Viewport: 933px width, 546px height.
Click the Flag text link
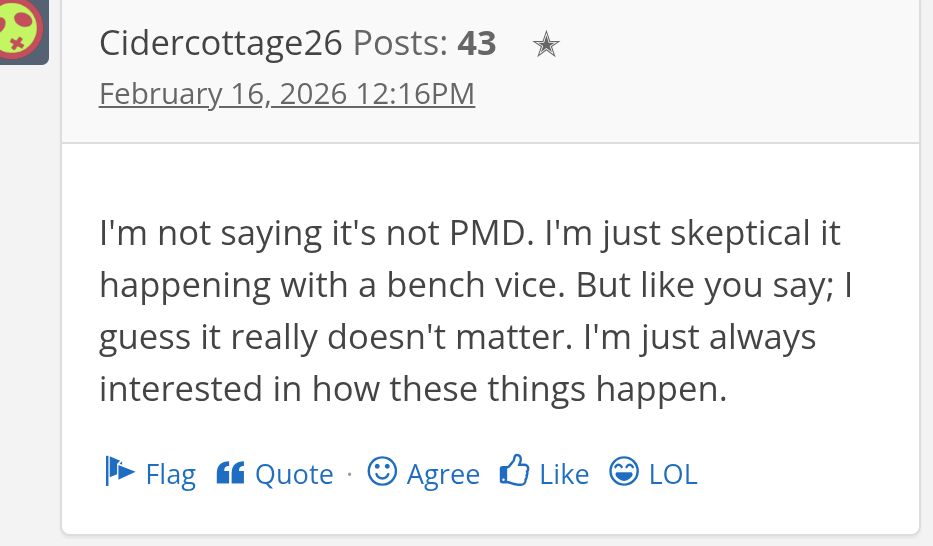click(x=171, y=474)
